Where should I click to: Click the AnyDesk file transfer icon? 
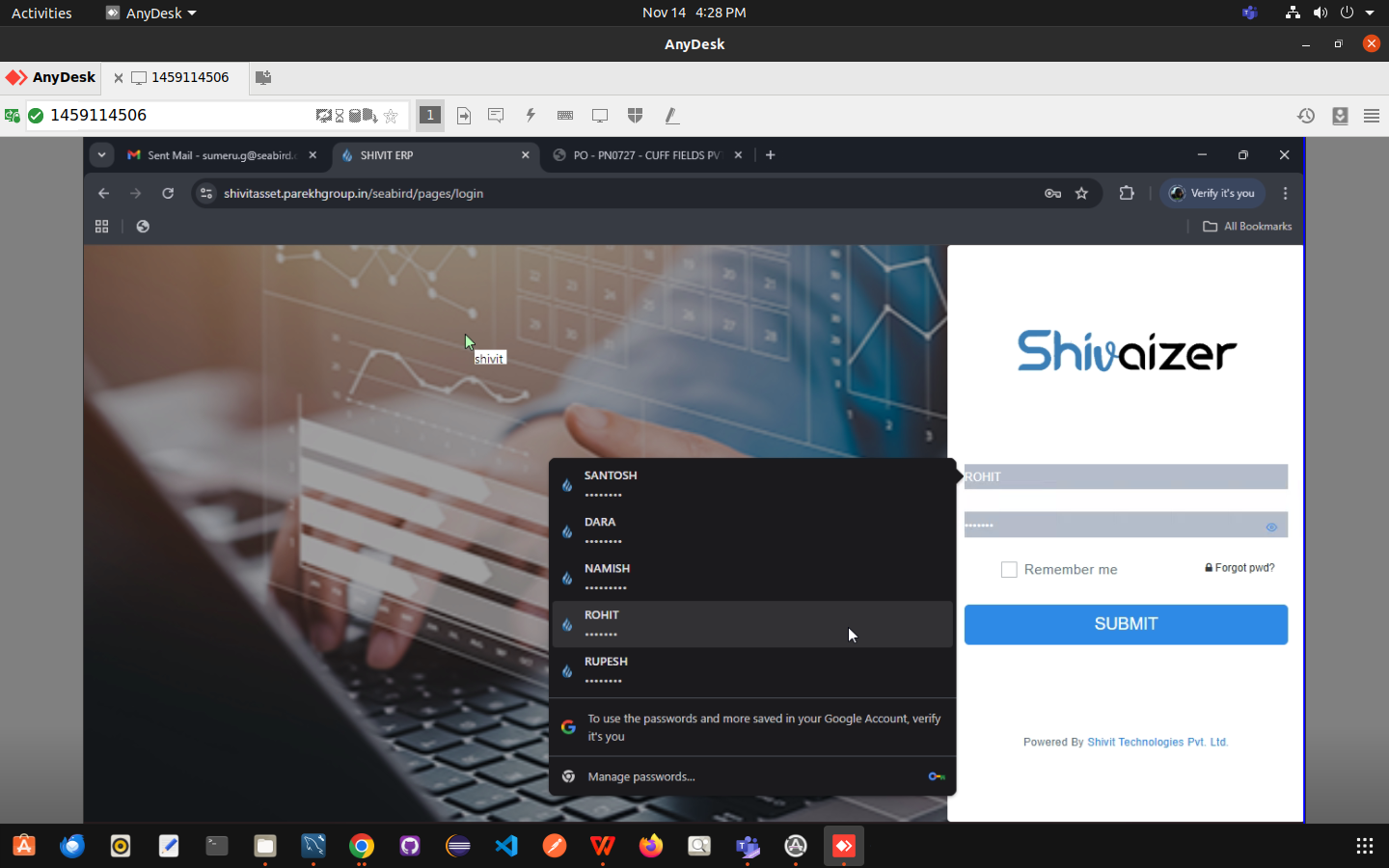[464, 116]
